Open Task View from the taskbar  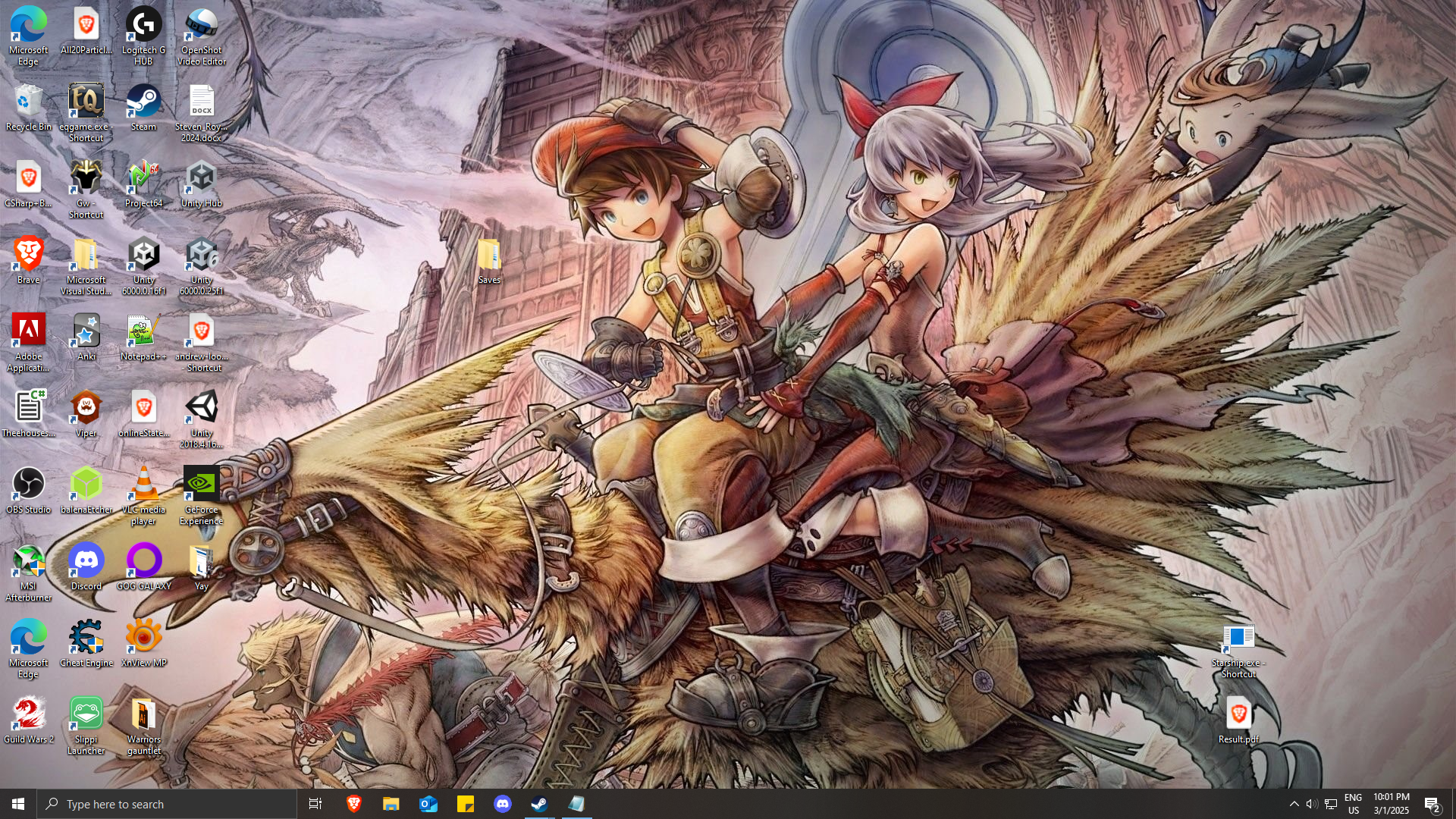(315, 804)
